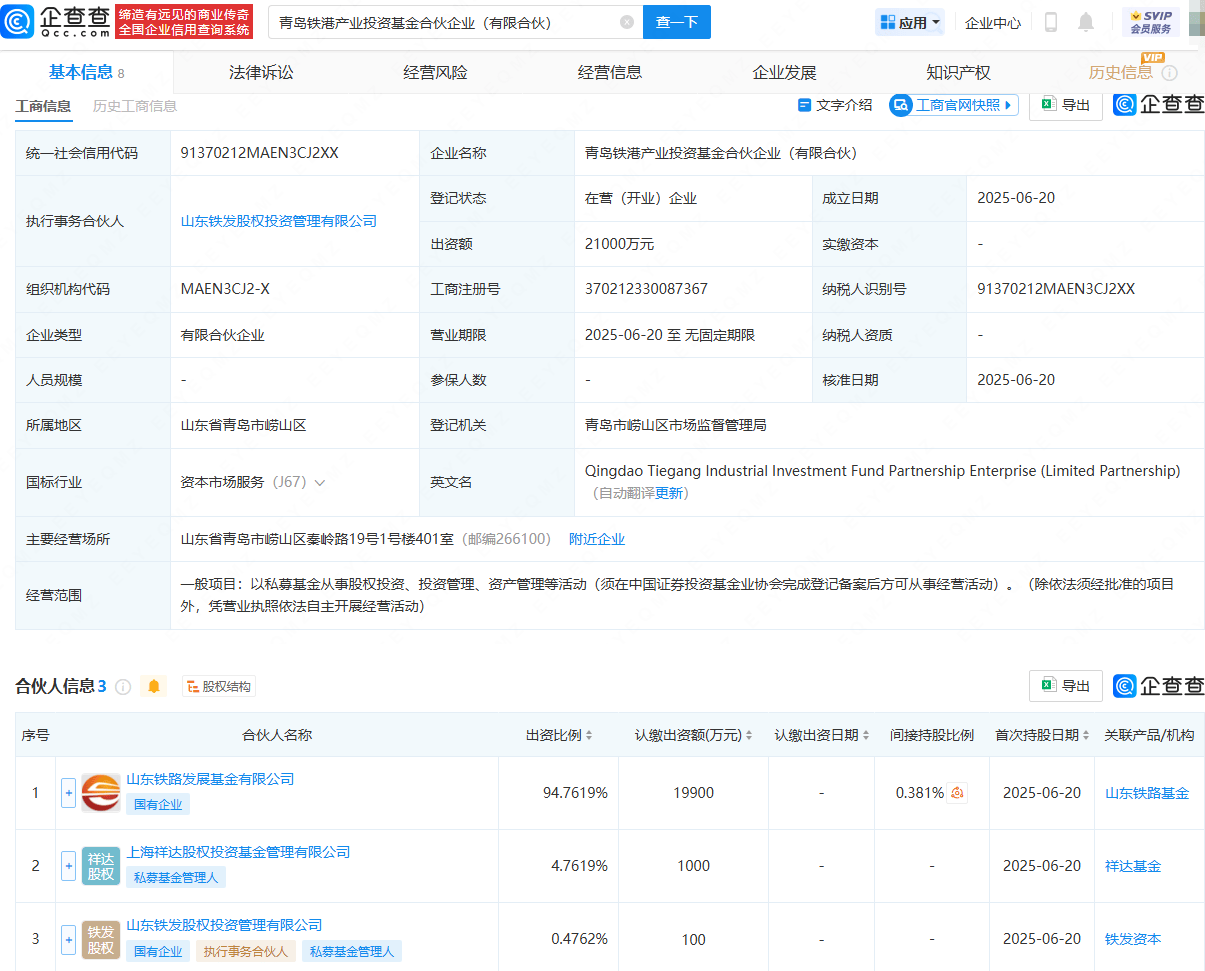
Task: Click 铁发股权 logo thumbnail
Action: click(100, 939)
